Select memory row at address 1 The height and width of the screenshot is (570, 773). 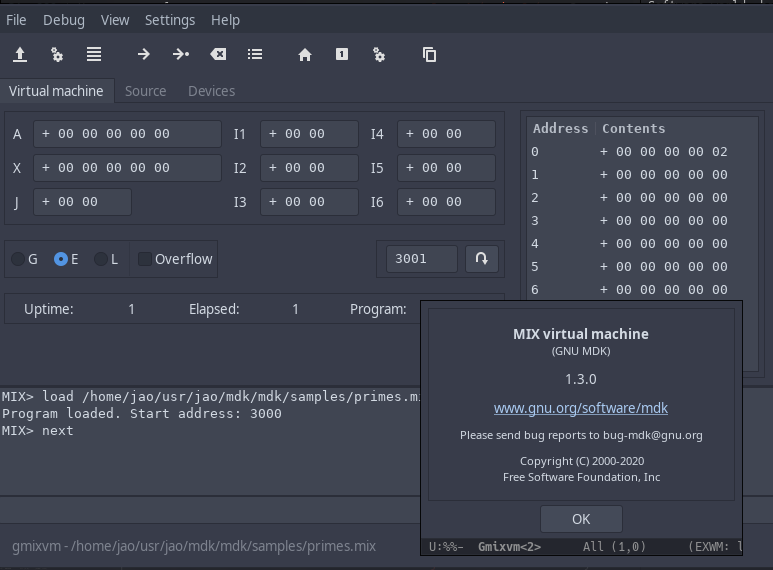pos(642,175)
